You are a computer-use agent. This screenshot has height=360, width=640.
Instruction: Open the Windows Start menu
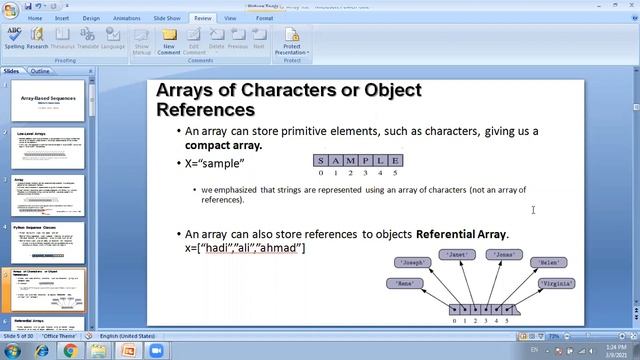[12, 351]
